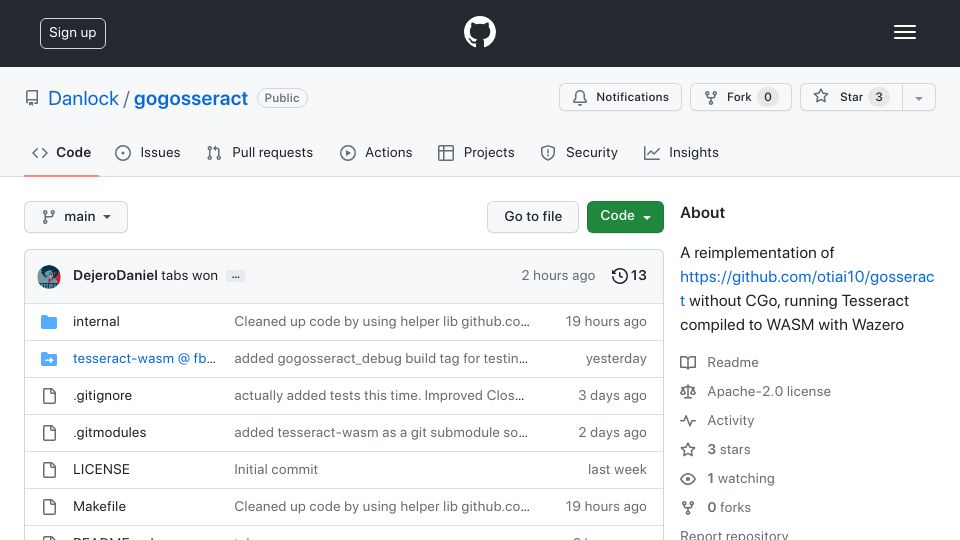Click the Activity pulse icon
960x540 pixels.
688,421
